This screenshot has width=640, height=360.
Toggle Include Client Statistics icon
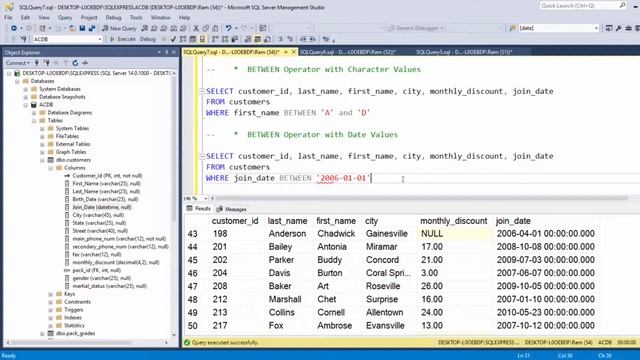pyautogui.click(x=235, y=39)
